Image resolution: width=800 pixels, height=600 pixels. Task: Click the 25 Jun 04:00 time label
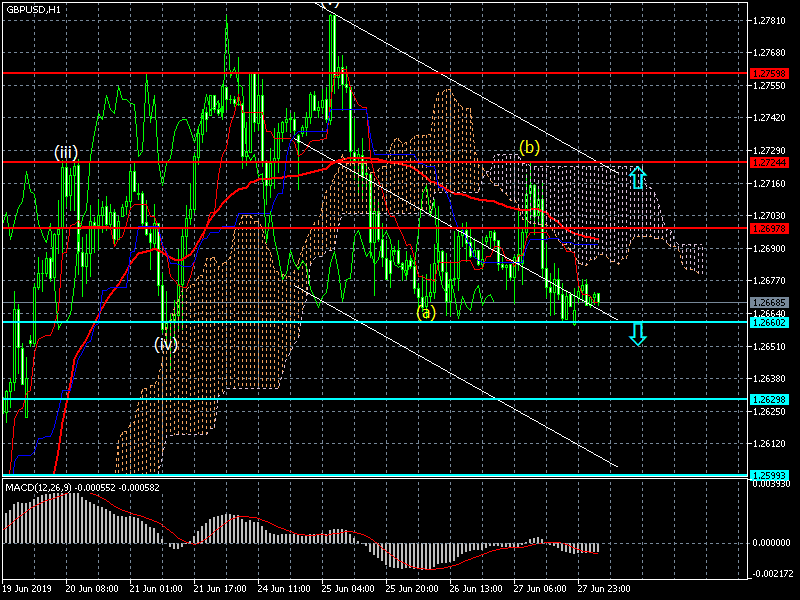point(348,590)
